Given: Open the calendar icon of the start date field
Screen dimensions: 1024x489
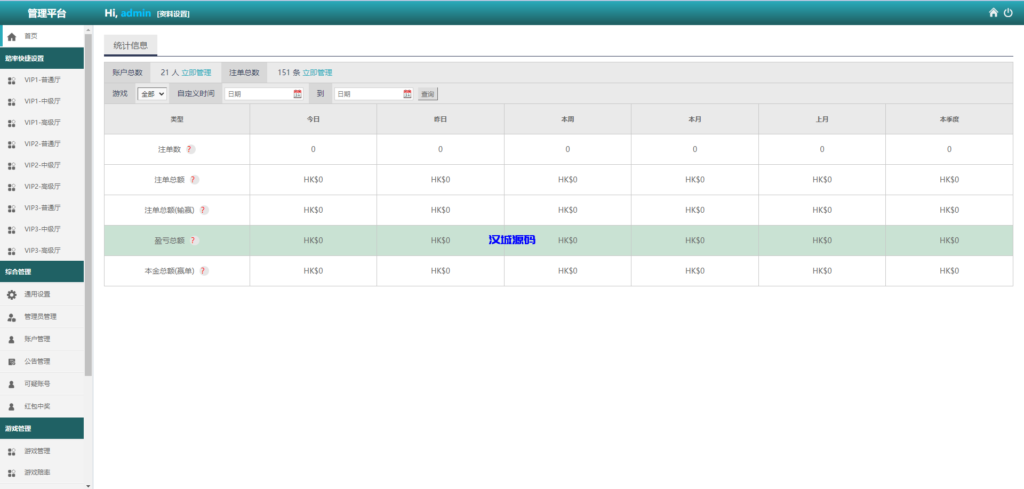Looking at the screenshot, I should 297,94.
